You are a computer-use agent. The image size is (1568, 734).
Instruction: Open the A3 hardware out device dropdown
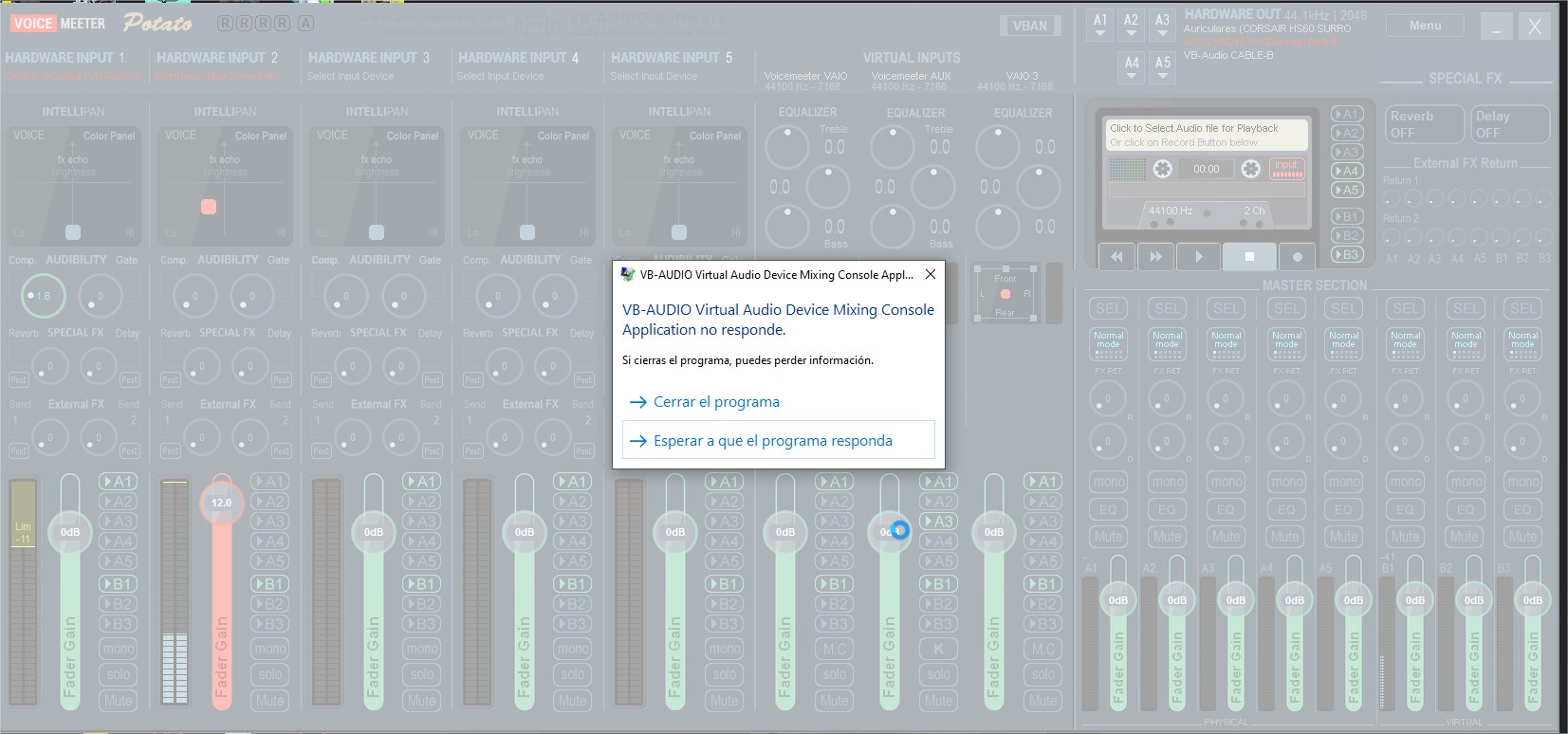click(x=1163, y=26)
